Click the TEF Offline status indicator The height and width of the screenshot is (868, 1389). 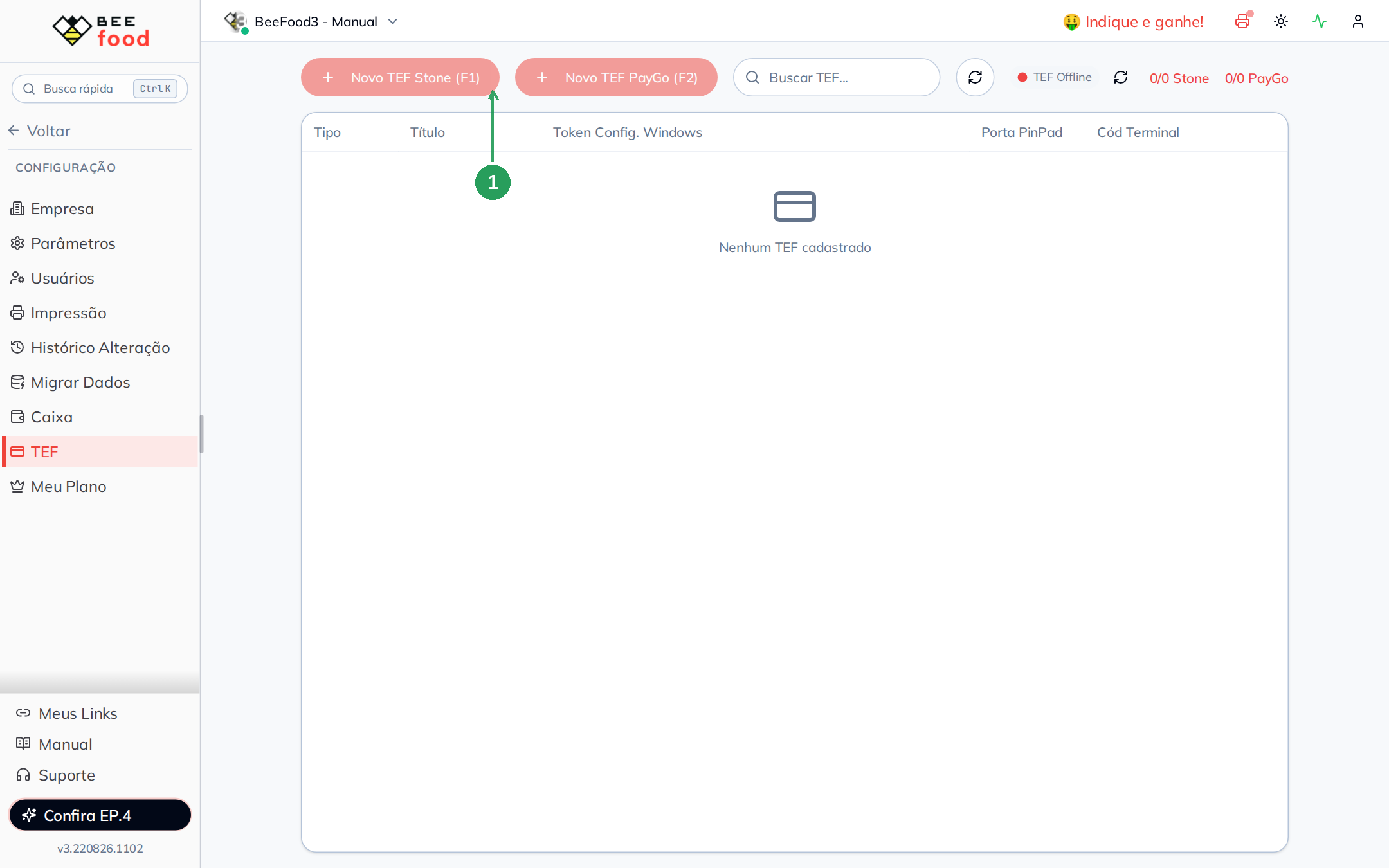coord(1055,77)
